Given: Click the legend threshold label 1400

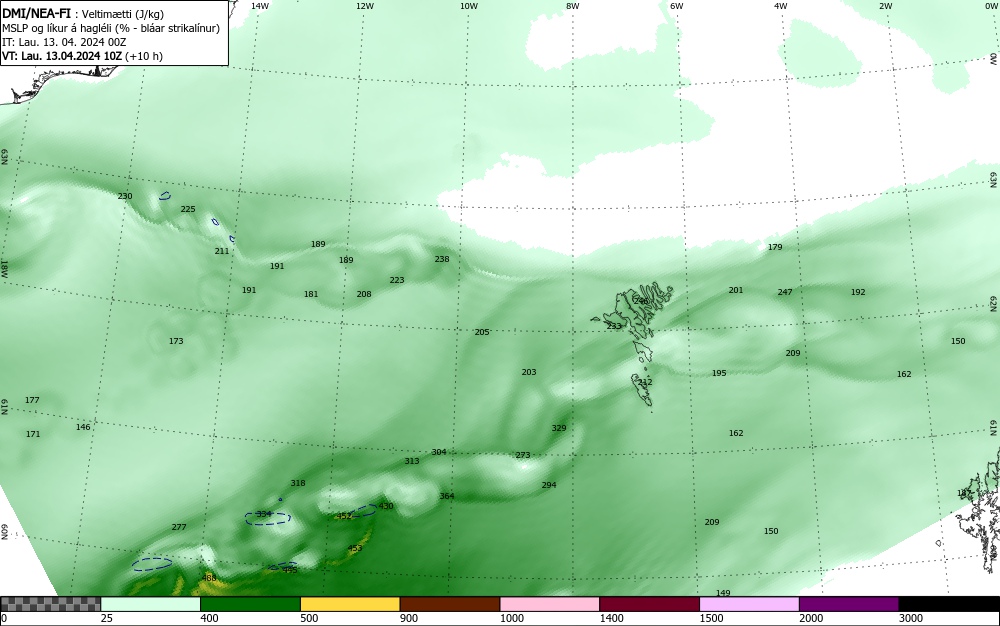Looking at the screenshot, I should (x=611, y=618).
